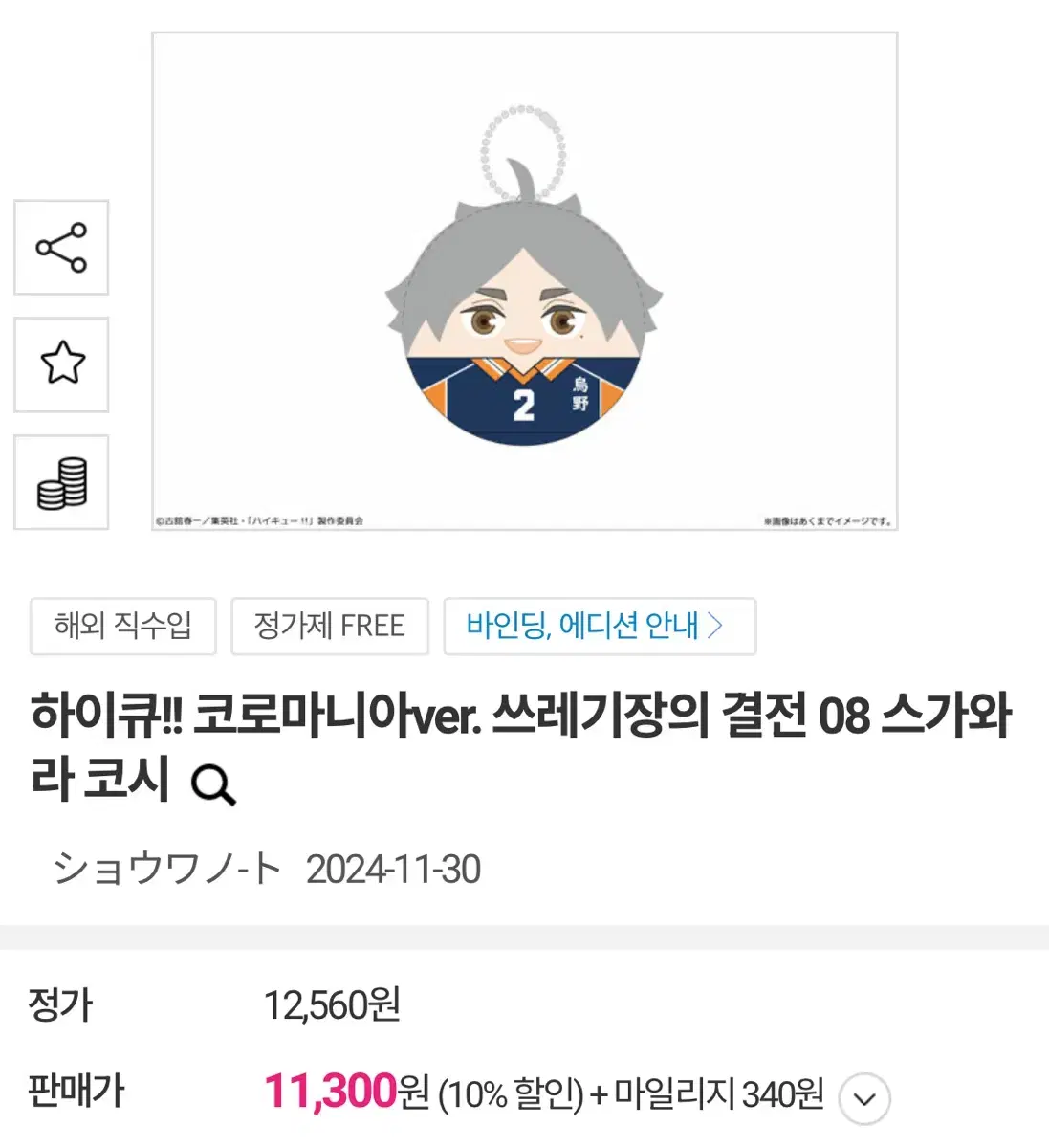Click the magnifier icon beside the title
The image size is (1049, 1148).
212,784
